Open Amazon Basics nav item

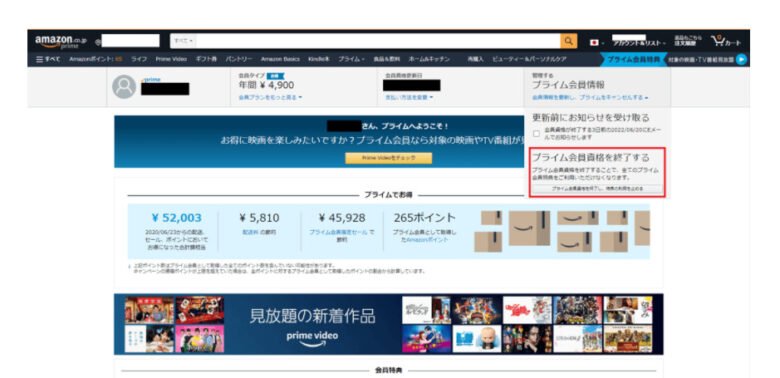(x=280, y=59)
